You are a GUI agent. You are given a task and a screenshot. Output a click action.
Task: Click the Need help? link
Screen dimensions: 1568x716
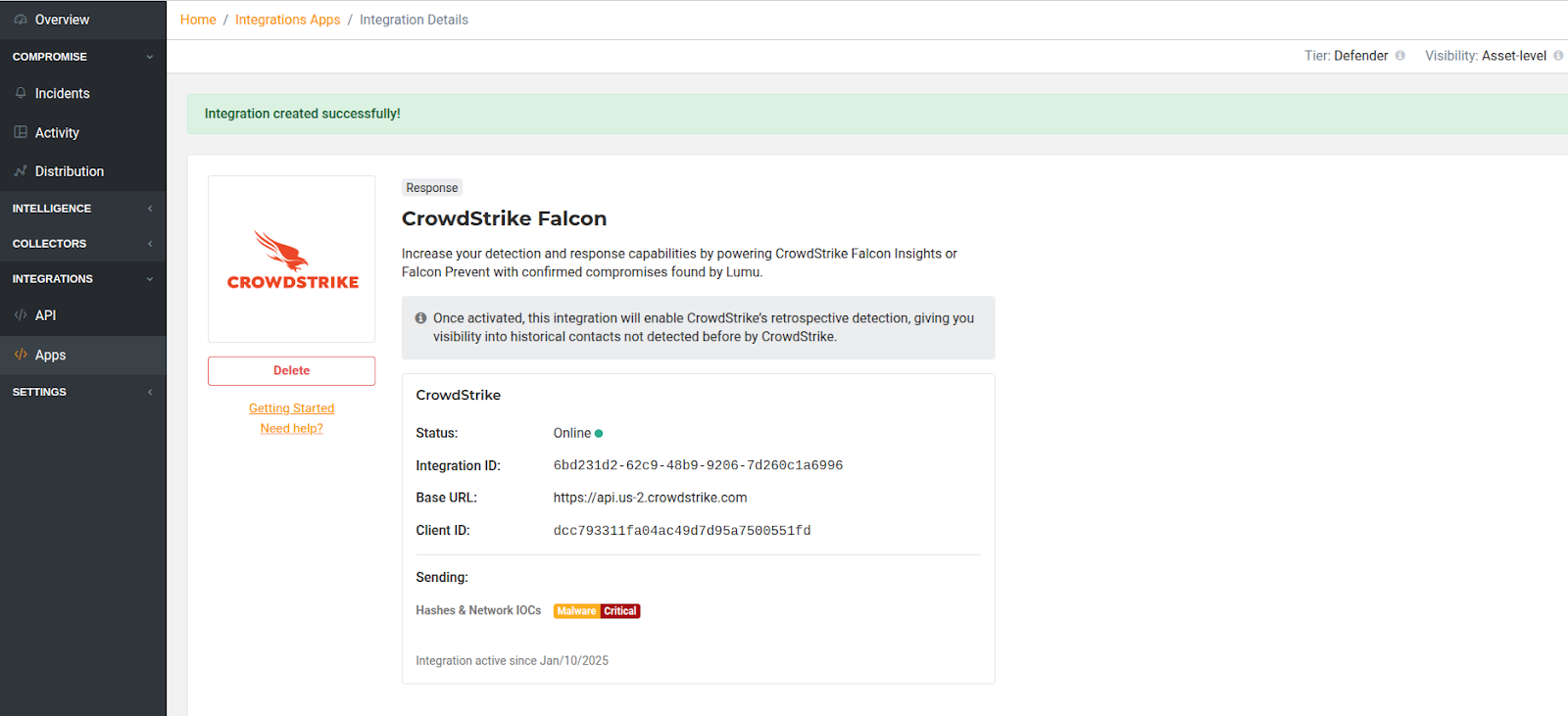(x=291, y=429)
